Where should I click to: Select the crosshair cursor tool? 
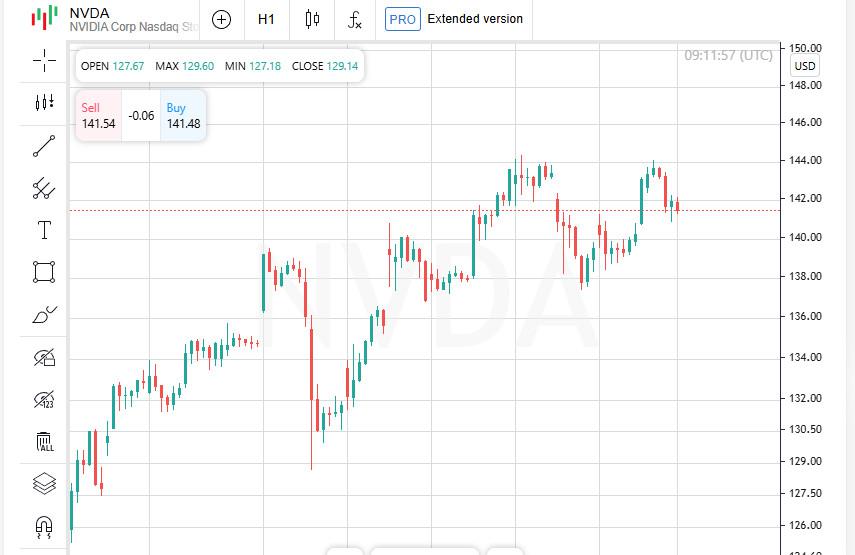[44, 60]
